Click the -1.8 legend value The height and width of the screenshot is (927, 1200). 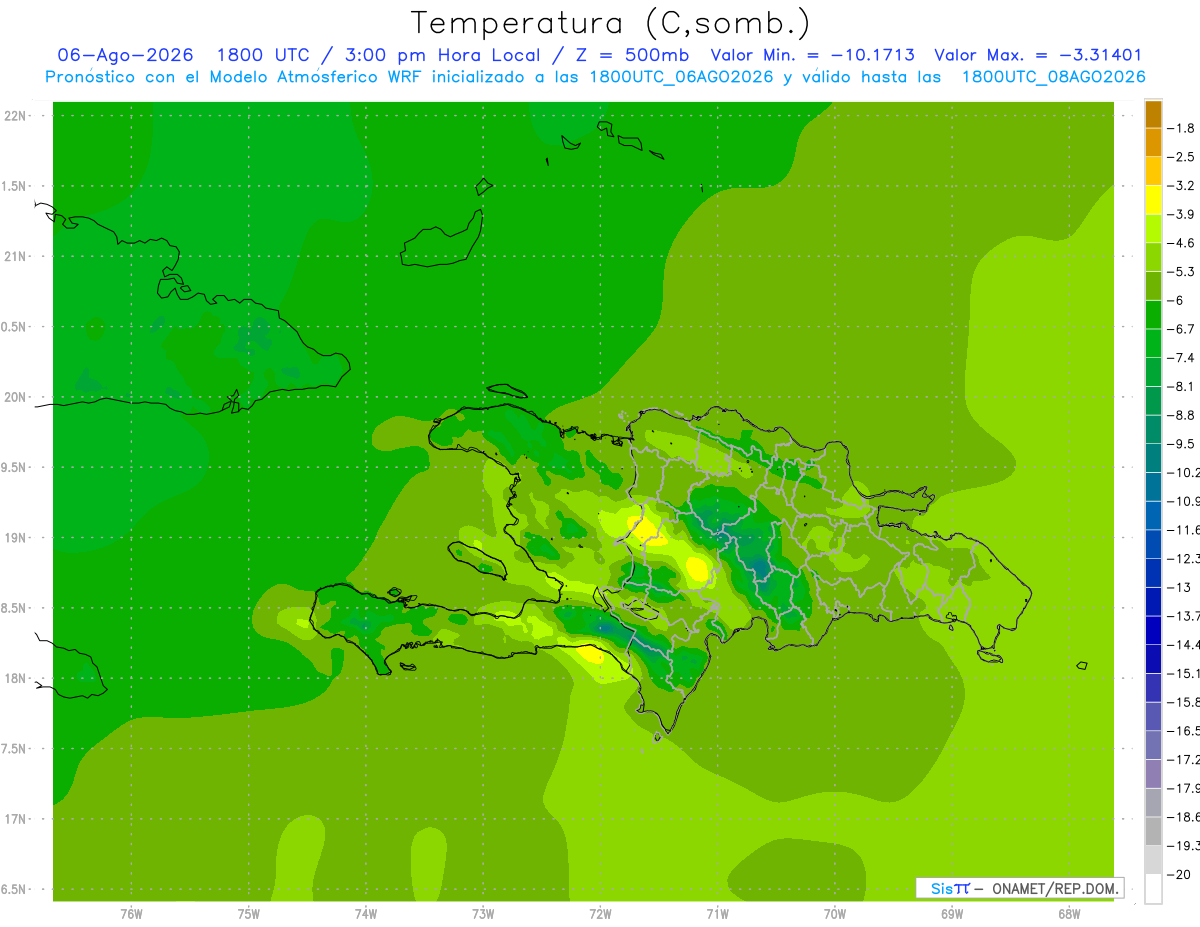pyautogui.click(x=1183, y=128)
